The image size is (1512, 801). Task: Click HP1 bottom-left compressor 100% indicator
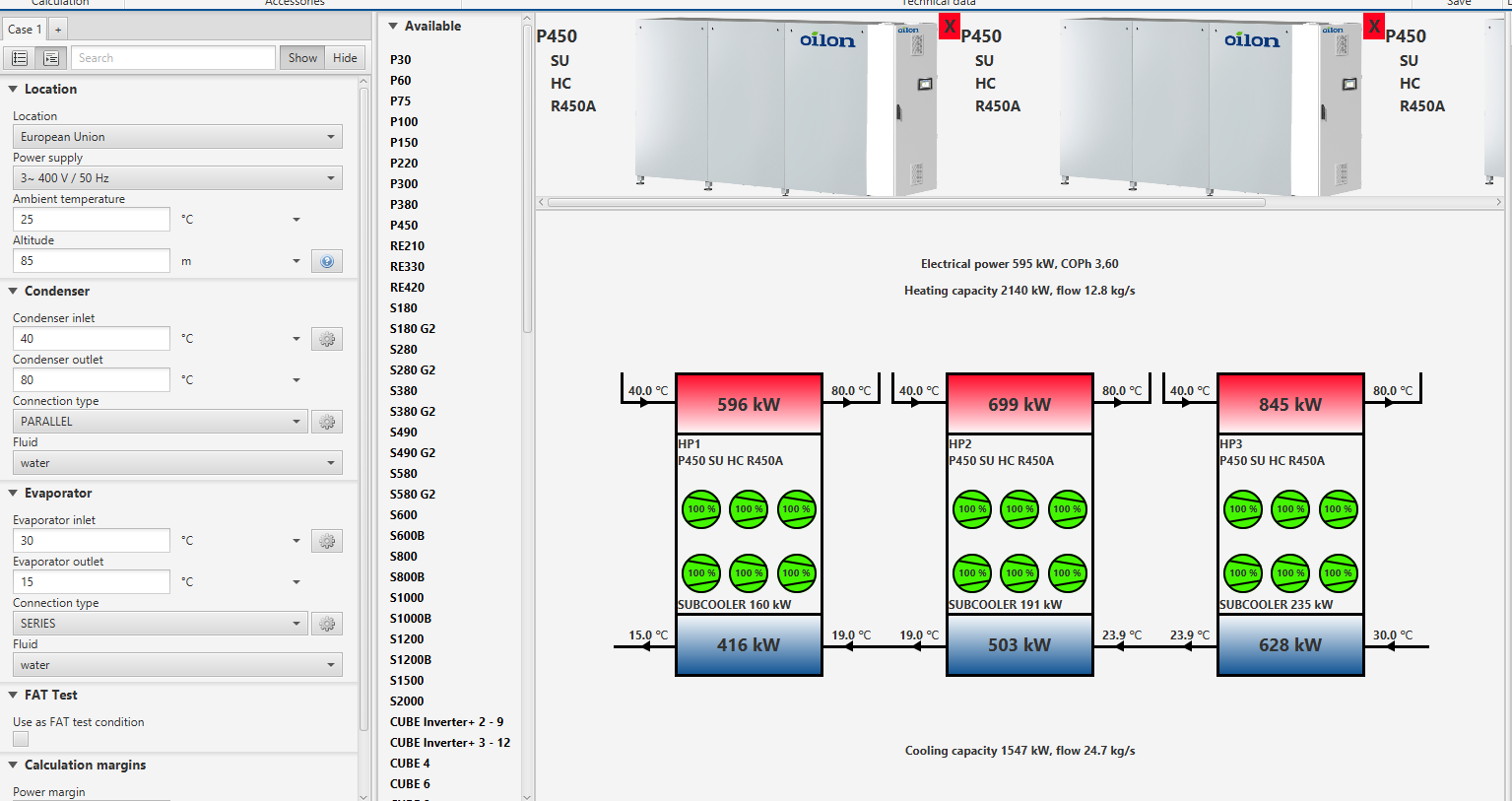point(701,572)
